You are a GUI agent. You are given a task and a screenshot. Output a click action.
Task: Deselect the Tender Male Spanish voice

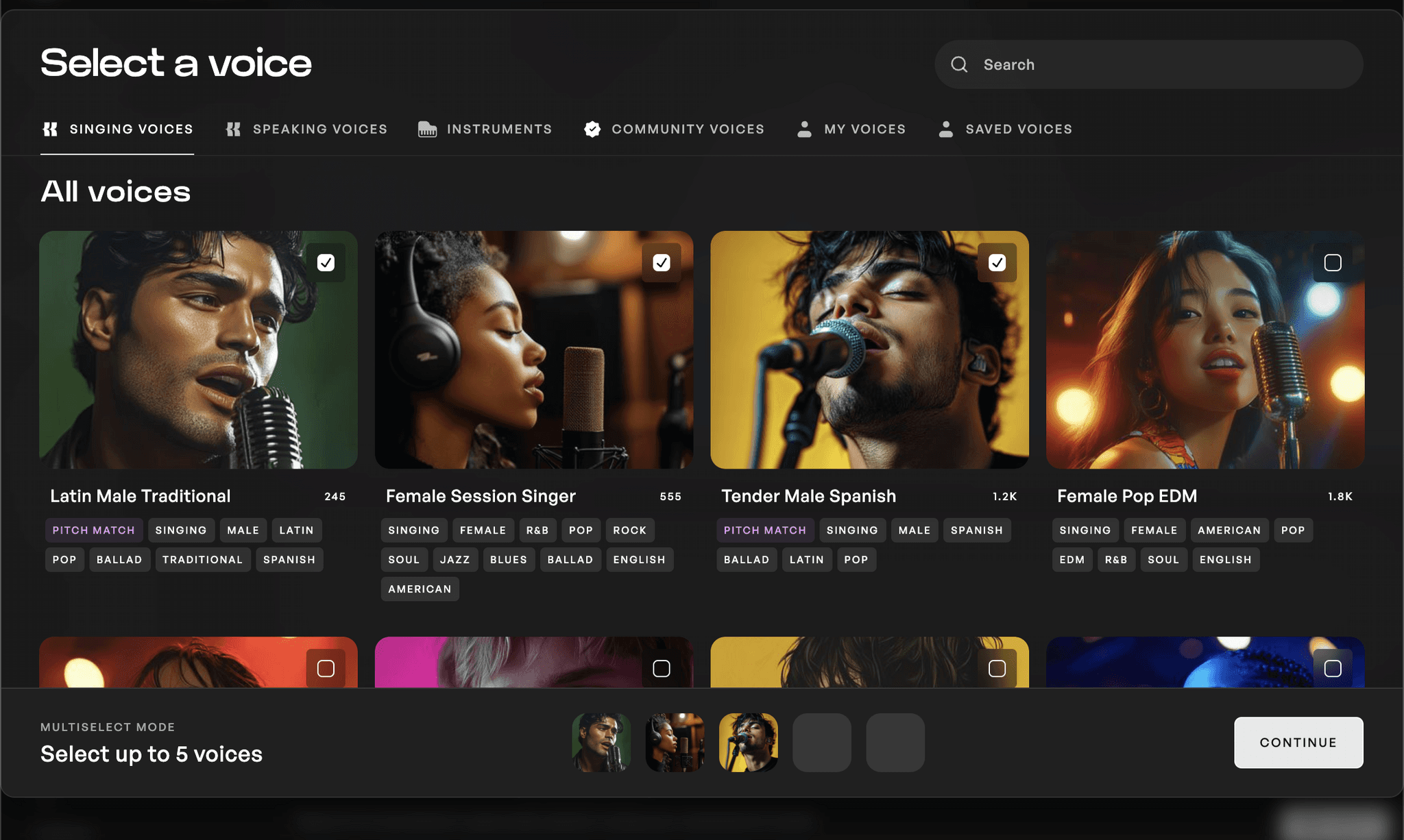click(x=997, y=262)
